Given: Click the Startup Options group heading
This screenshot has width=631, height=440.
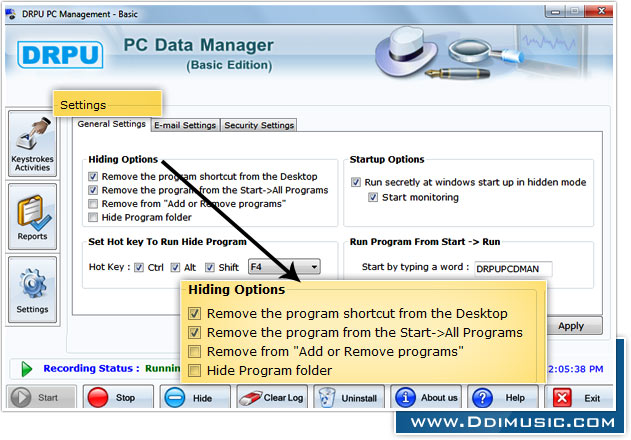Looking at the screenshot, I should click(x=387, y=159).
